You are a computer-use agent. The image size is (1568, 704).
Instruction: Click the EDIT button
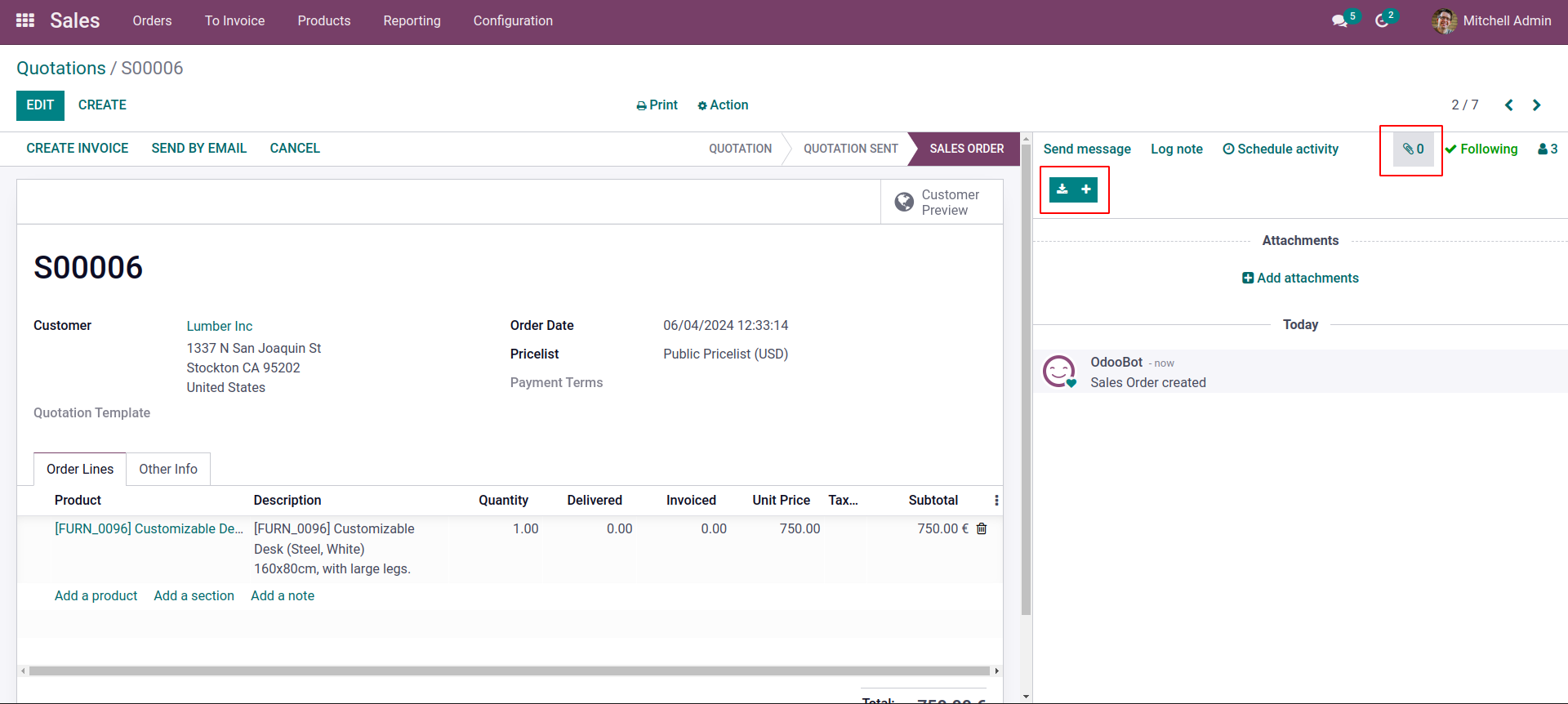click(x=40, y=105)
